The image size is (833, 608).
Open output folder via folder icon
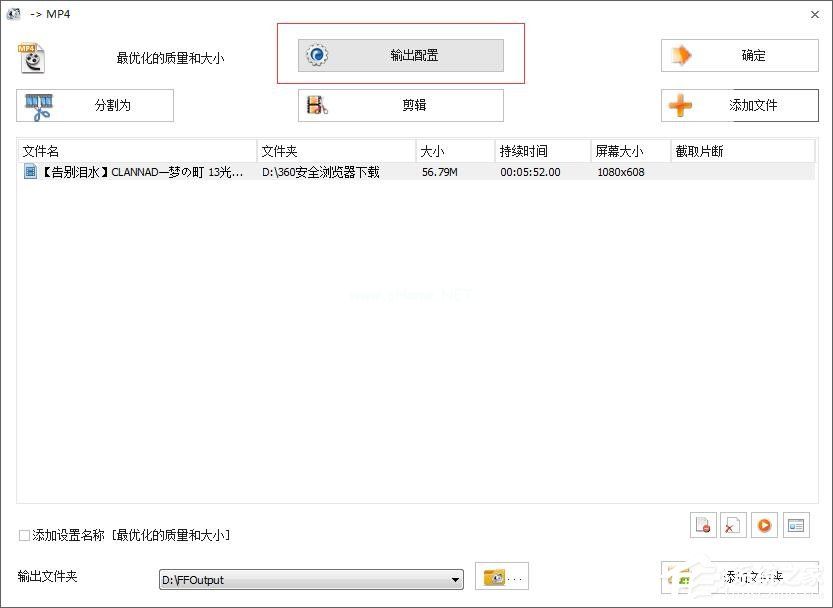pos(493,577)
